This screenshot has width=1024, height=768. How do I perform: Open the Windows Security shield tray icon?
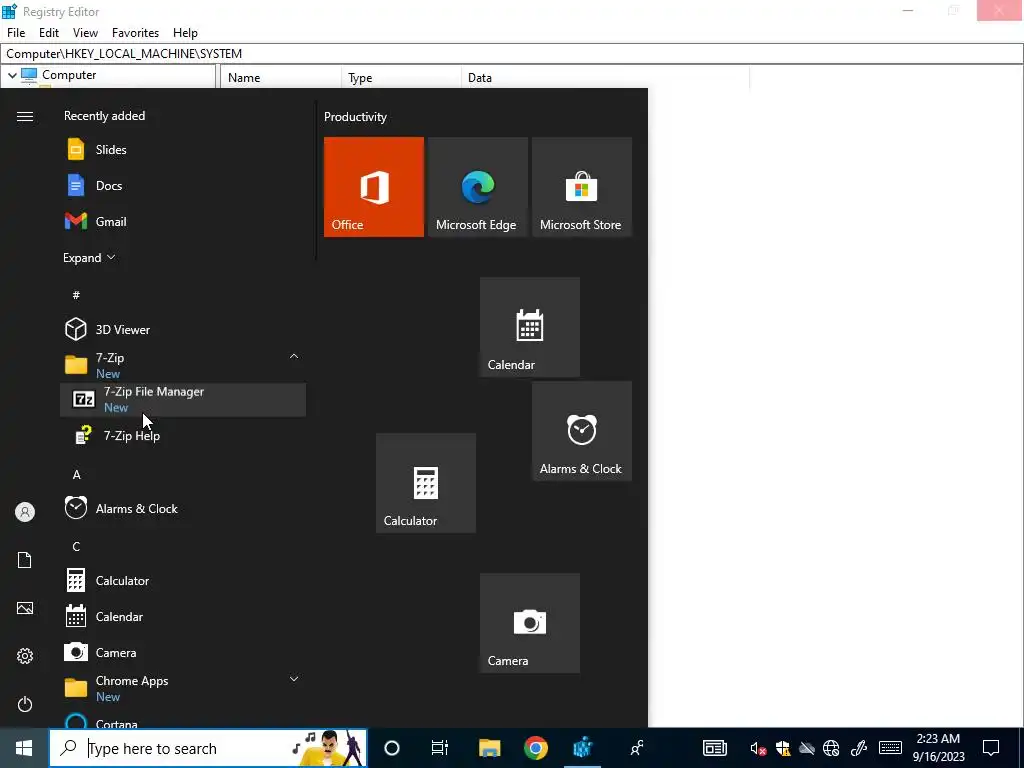782,748
